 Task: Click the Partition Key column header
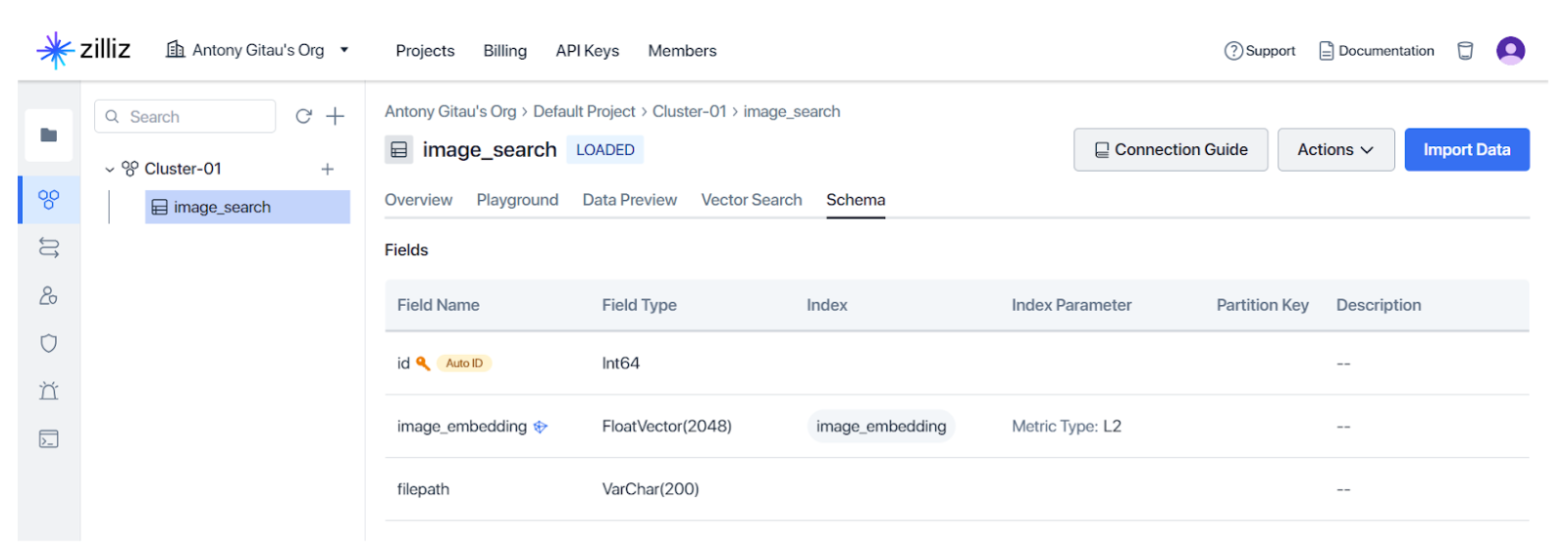pyautogui.click(x=1263, y=305)
